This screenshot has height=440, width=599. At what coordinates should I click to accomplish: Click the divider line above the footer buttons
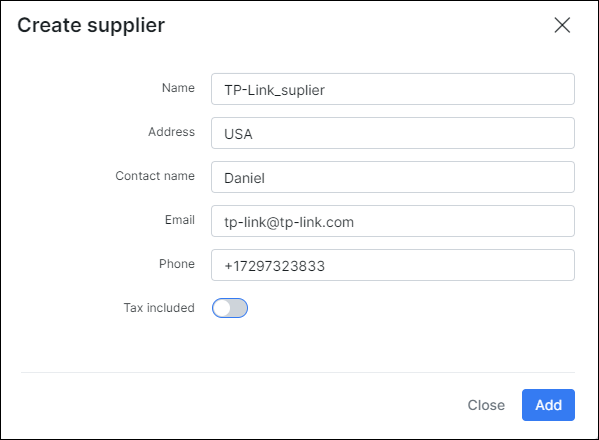point(298,372)
